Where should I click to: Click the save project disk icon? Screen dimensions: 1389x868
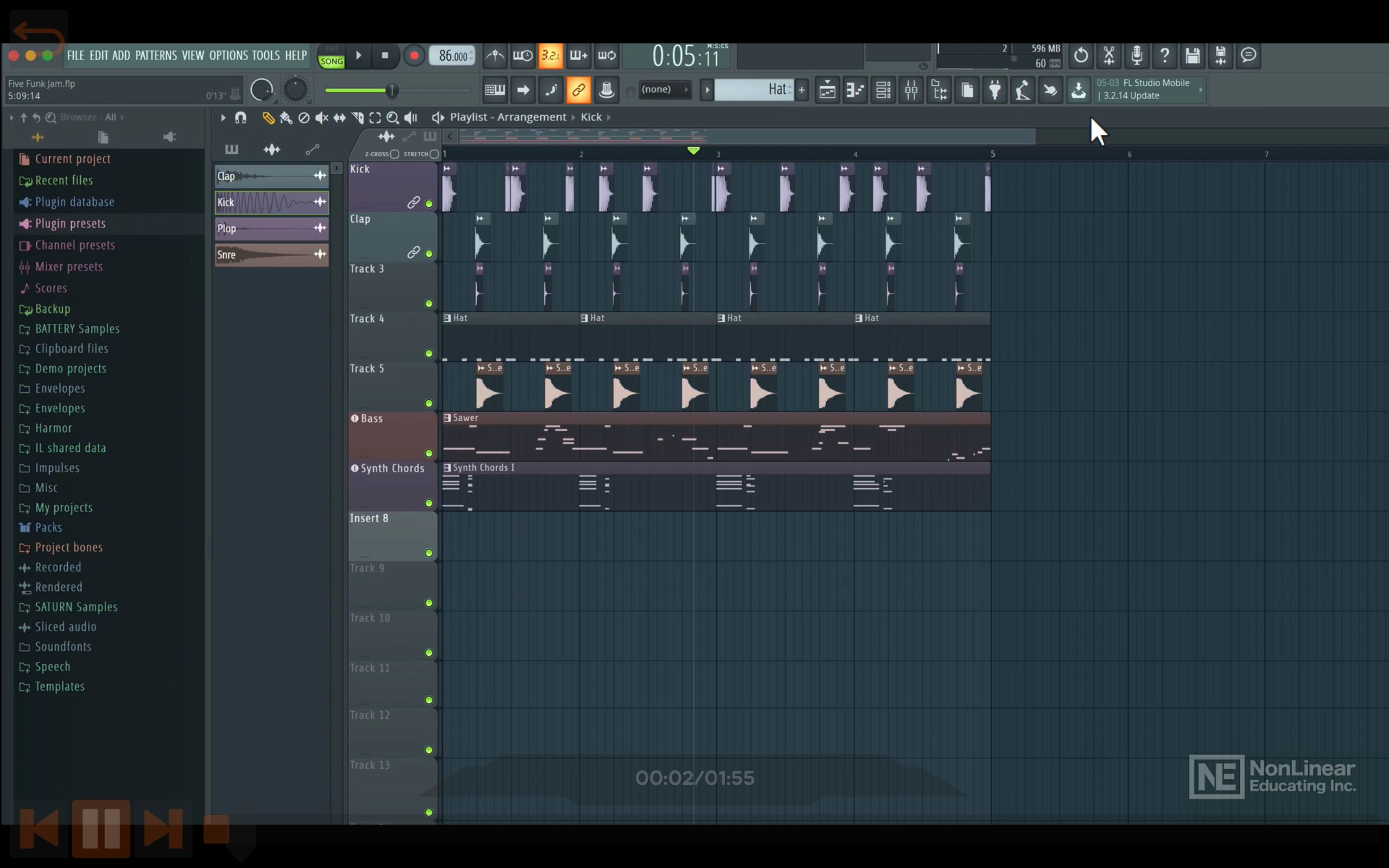(x=1192, y=56)
